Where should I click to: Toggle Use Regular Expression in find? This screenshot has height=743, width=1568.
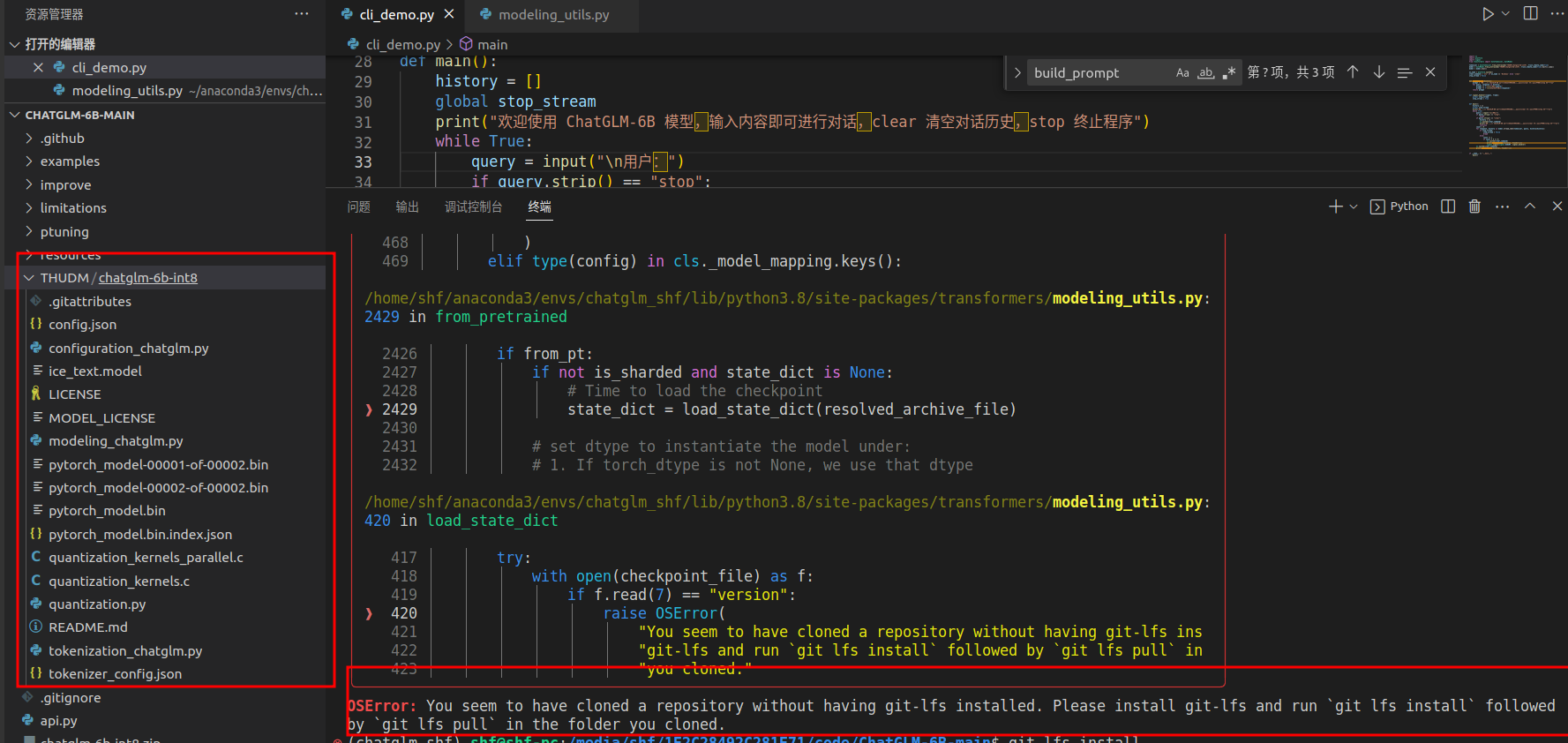1228,72
